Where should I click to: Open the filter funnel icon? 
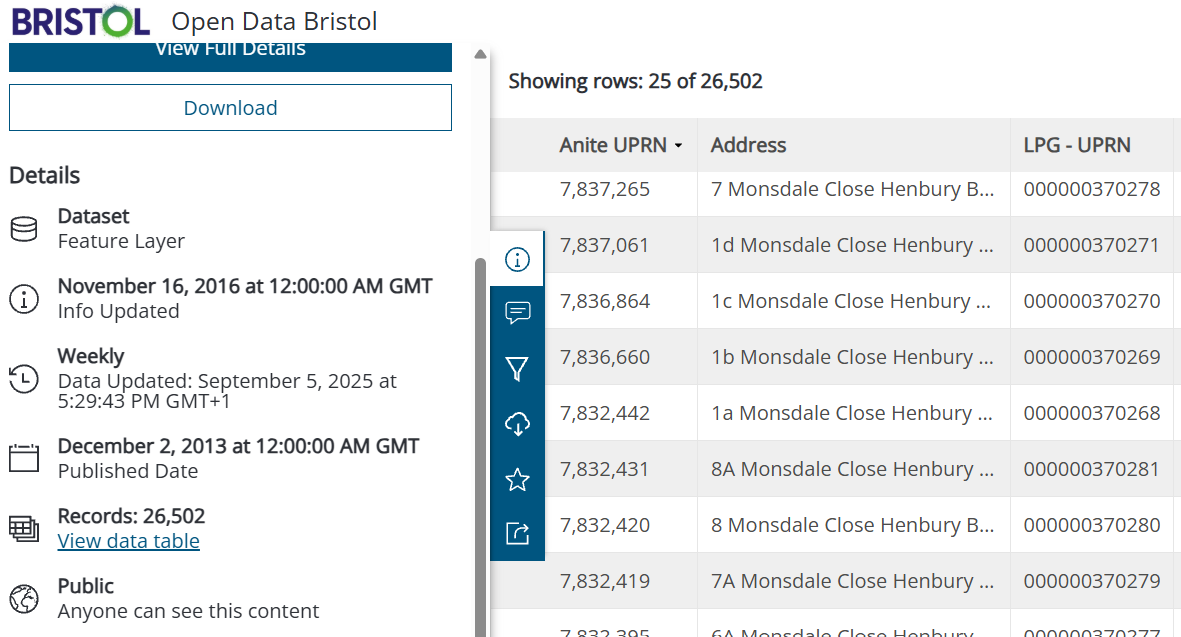[517, 370]
